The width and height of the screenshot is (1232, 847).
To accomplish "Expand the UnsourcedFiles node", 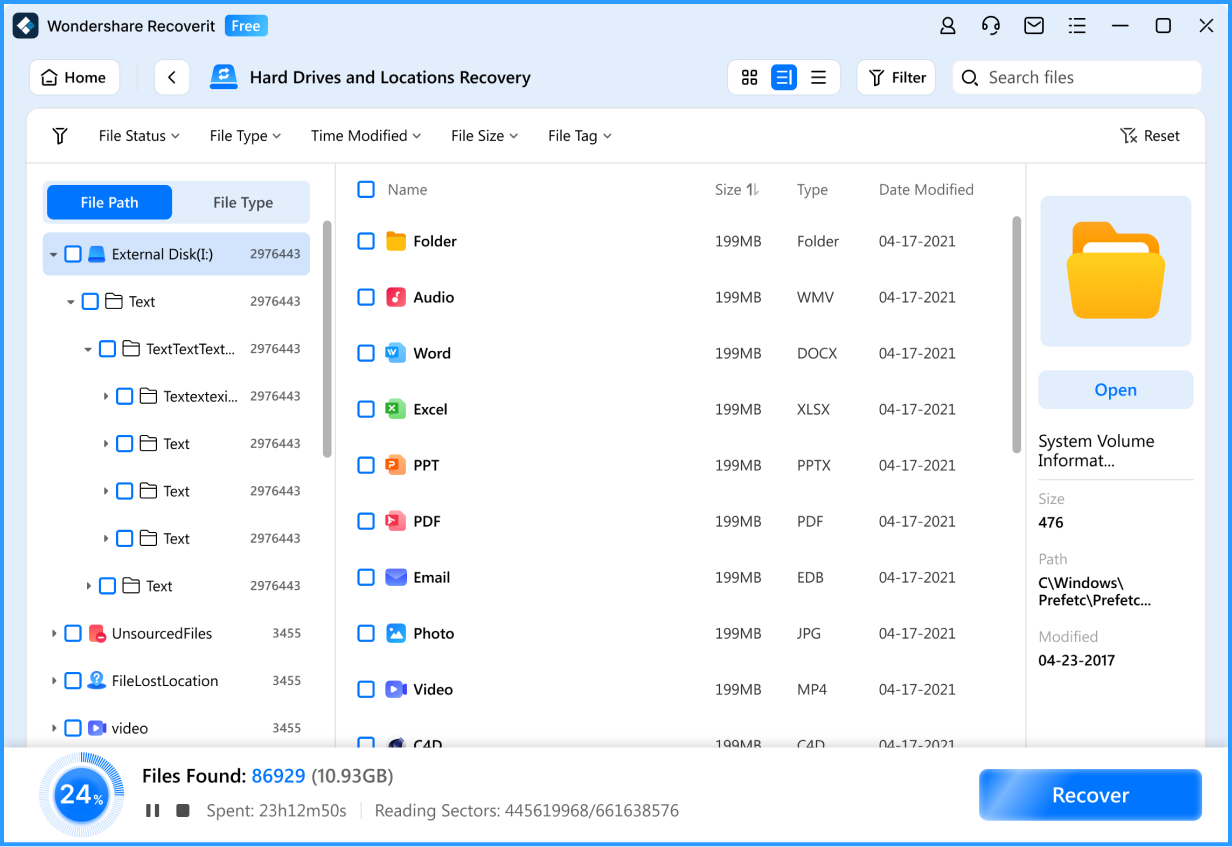I will (x=53, y=634).
